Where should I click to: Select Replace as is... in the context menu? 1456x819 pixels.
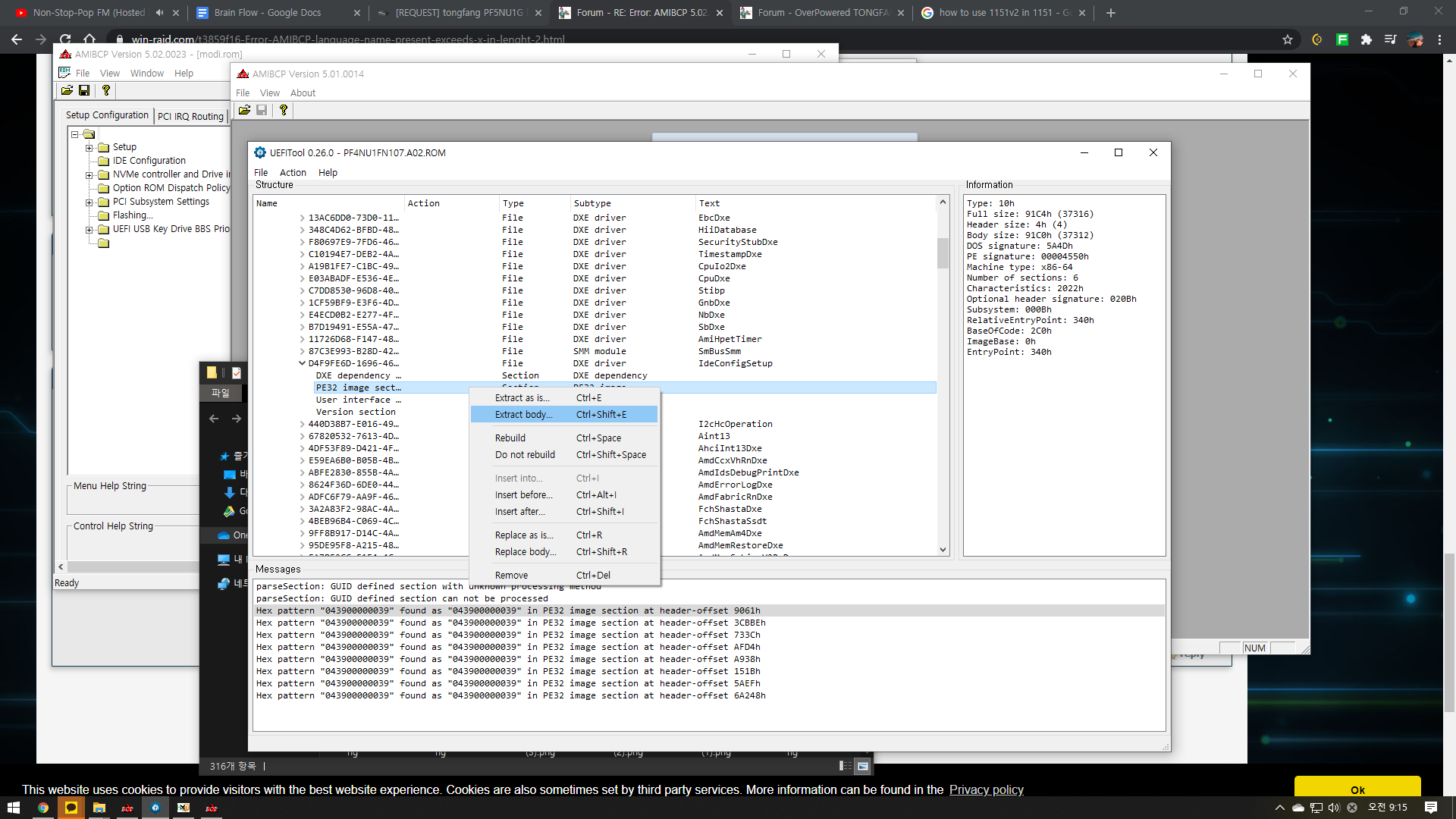[x=524, y=535]
